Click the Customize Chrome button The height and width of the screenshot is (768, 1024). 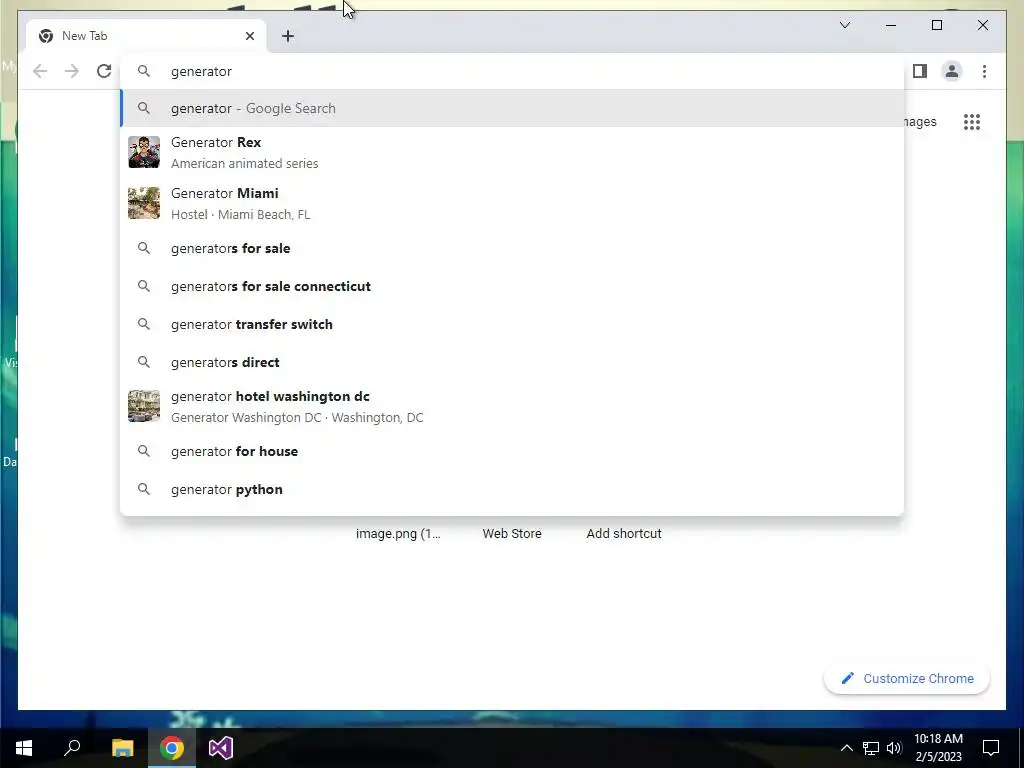[x=907, y=679]
